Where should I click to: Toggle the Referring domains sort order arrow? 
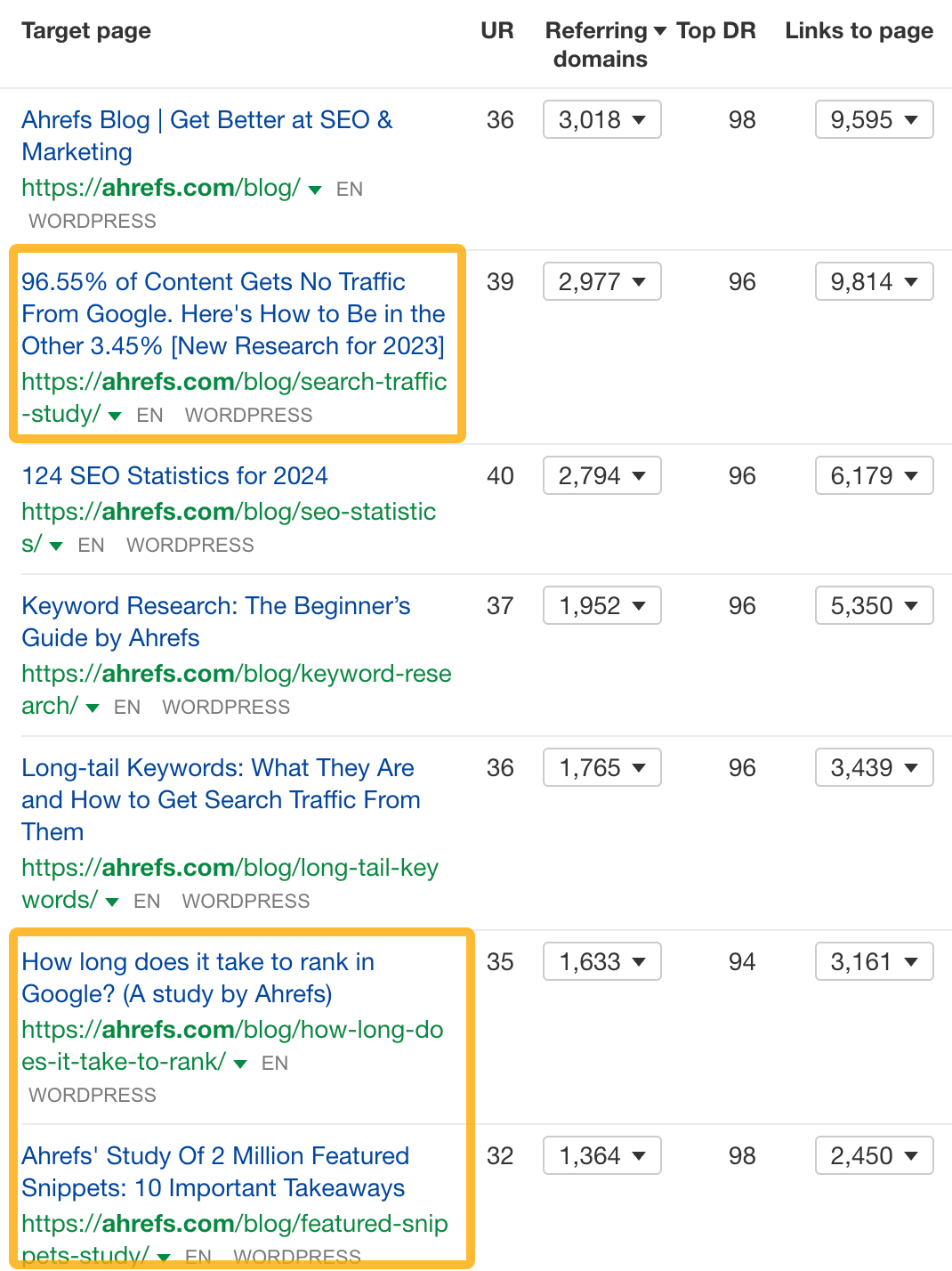point(657,29)
